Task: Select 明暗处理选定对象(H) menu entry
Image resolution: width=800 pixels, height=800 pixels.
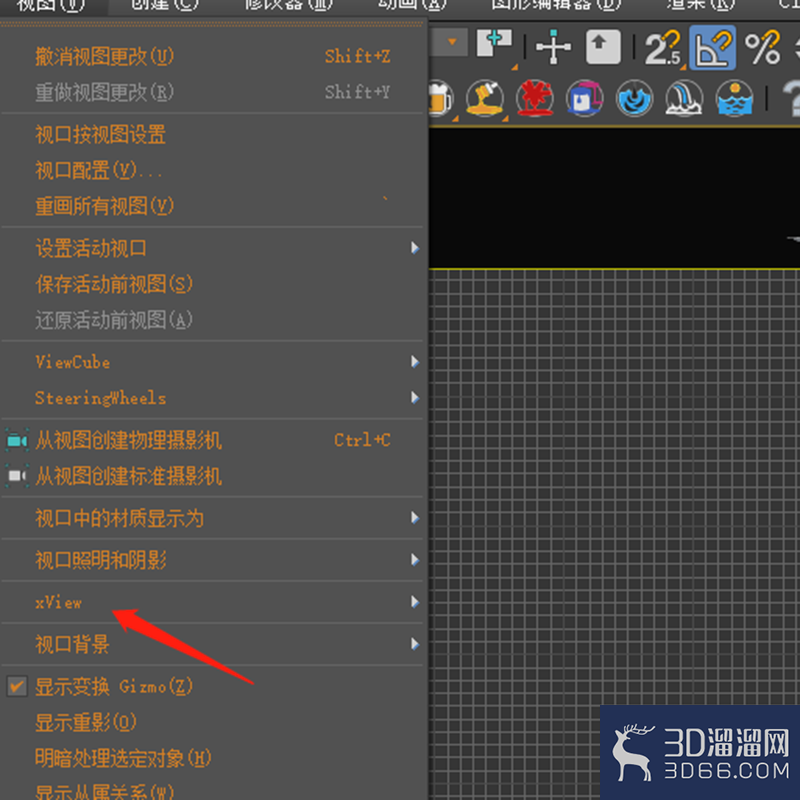Action: coord(212,758)
